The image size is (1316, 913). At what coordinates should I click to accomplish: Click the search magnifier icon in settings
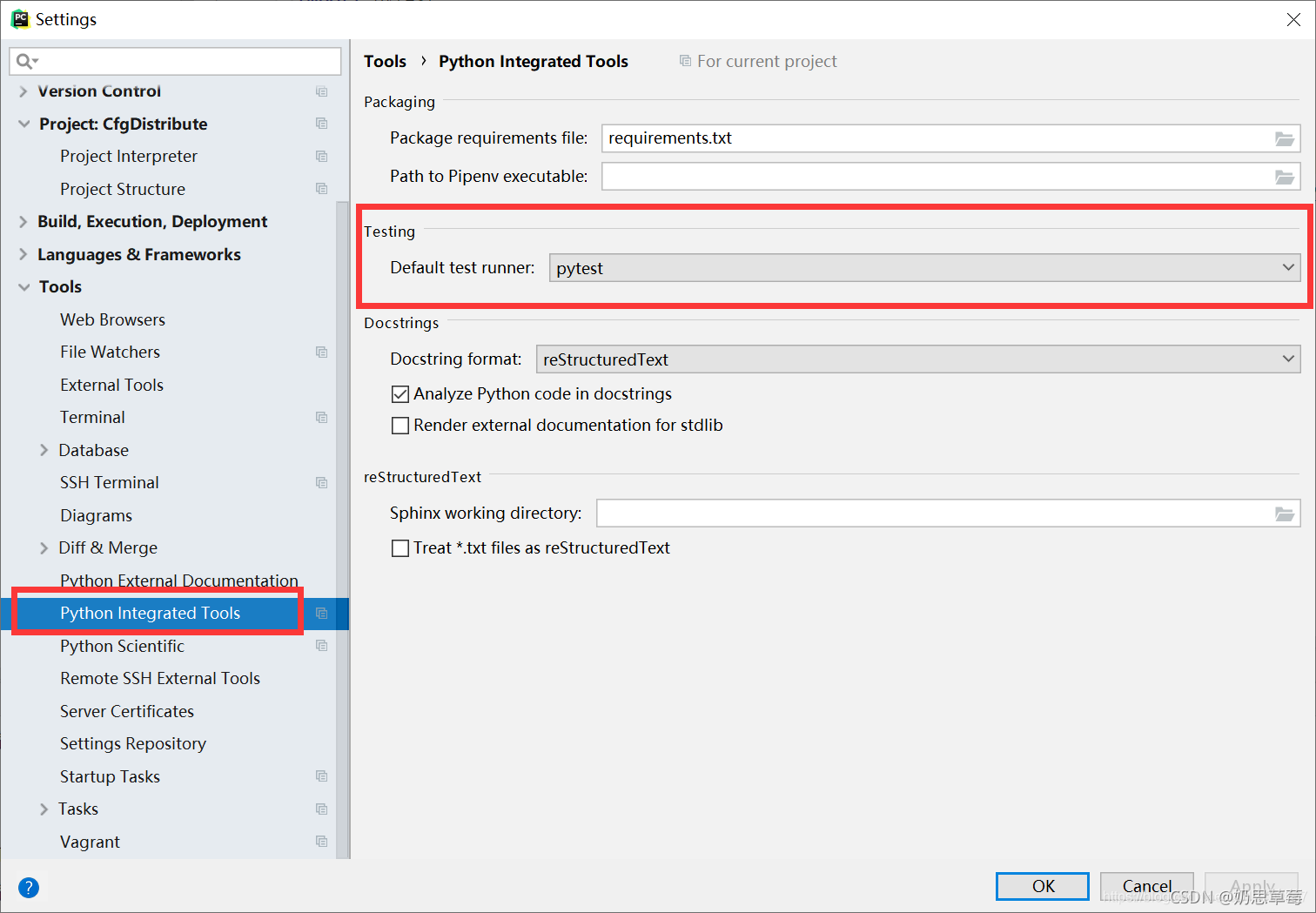[24, 61]
